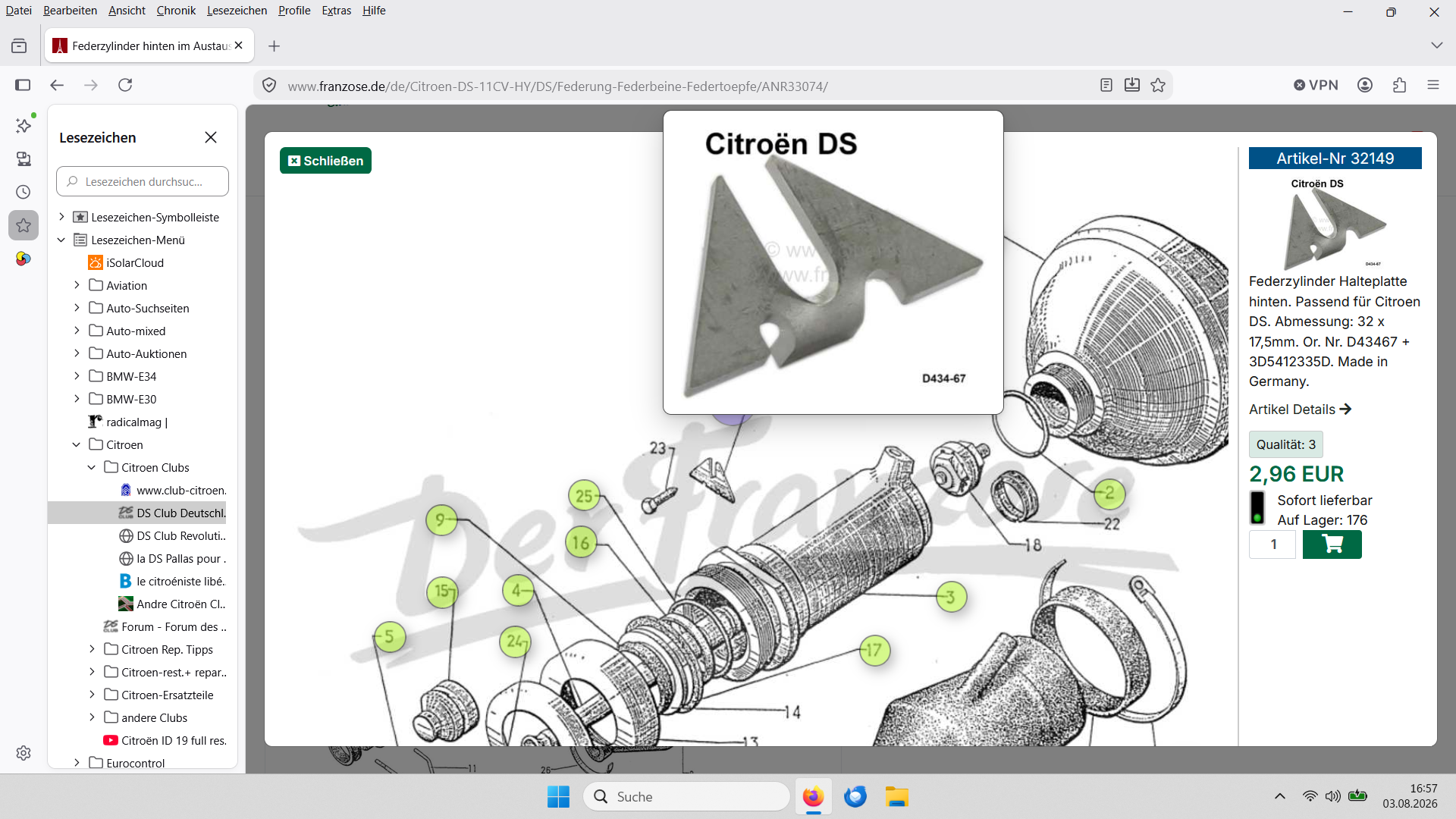Open Firefox from the taskbar

click(x=813, y=797)
